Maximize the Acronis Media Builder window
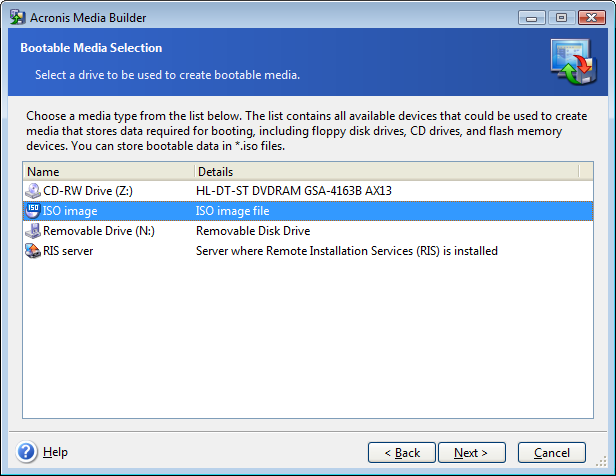The height and width of the screenshot is (476, 616). point(559,16)
